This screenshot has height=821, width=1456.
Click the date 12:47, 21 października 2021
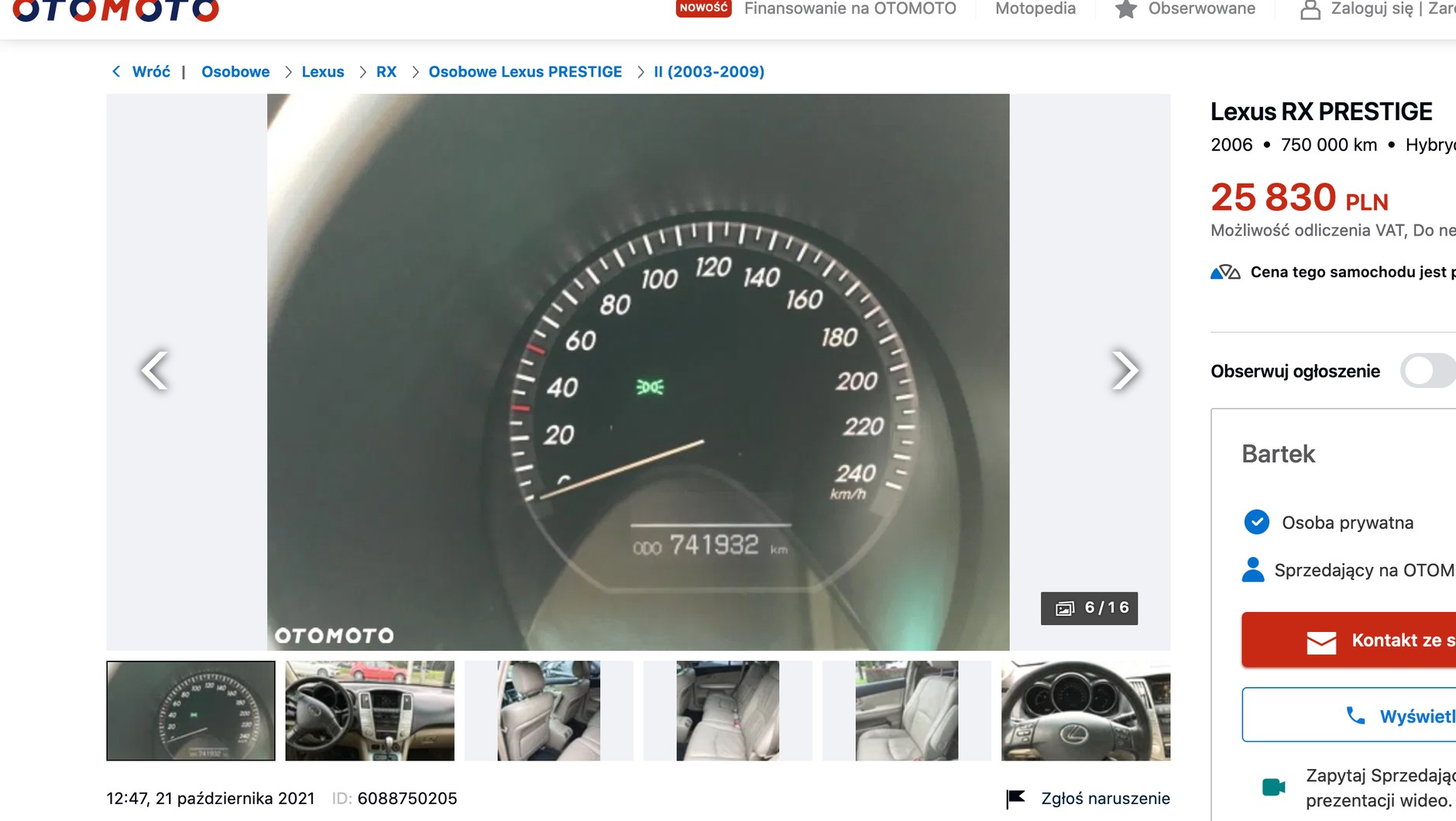(211, 799)
